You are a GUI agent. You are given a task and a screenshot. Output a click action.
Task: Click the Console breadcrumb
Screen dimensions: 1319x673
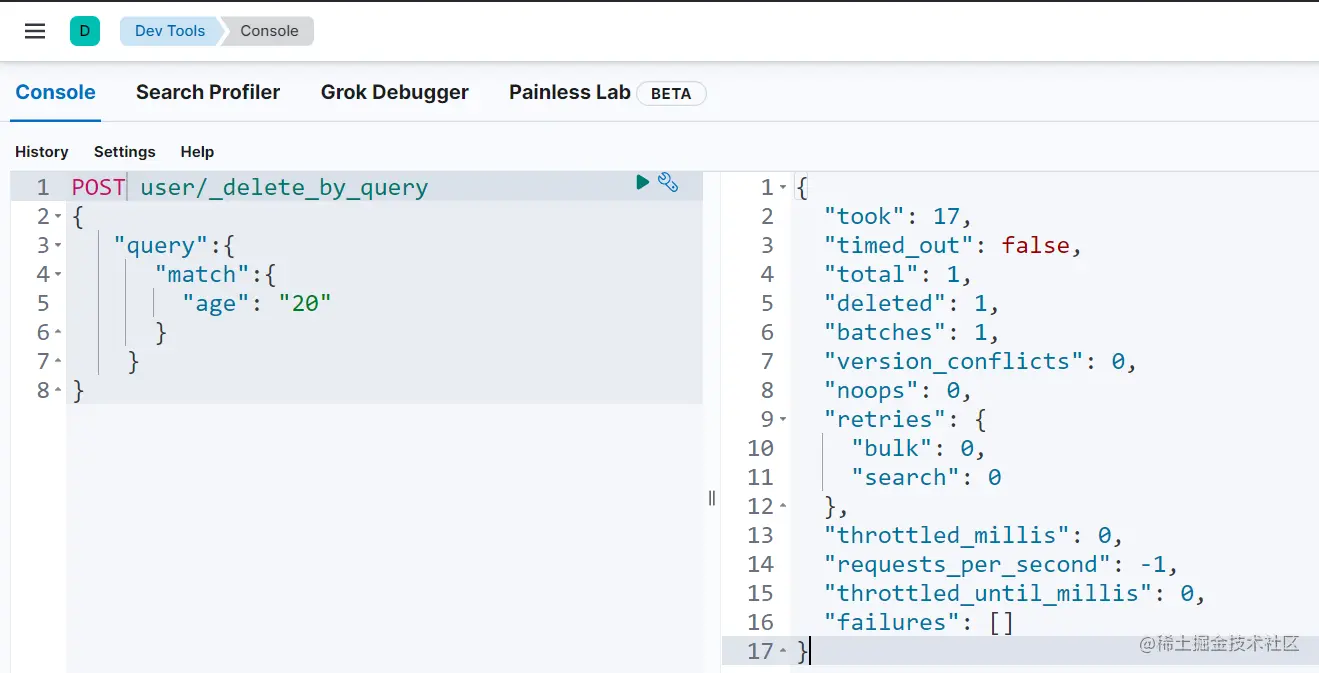[x=269, y=31]
